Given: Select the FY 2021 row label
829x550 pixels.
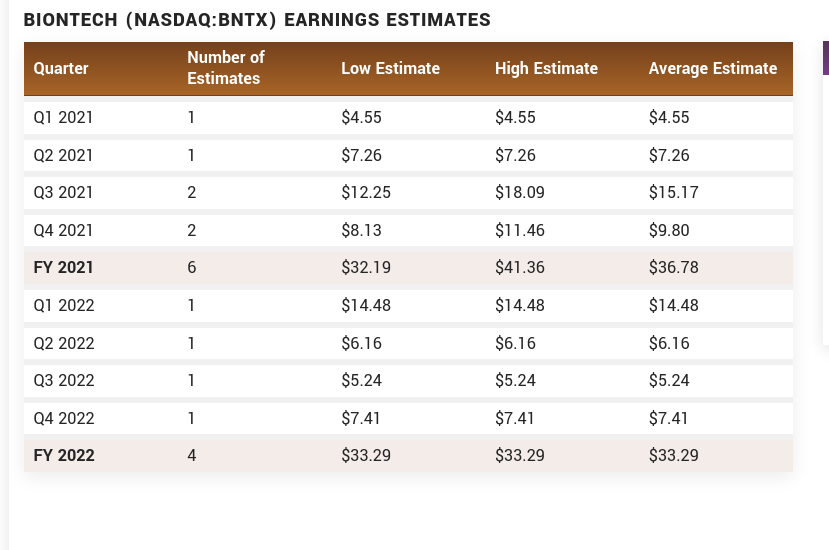Looking at the screenshot, I should coord(63,268).
